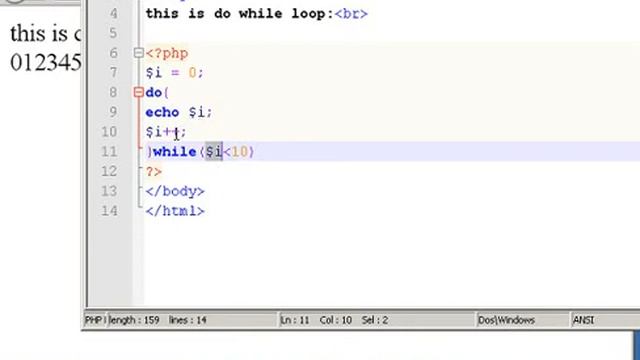
Task: Click line number 7 in the margin
Action: [113, 73]
